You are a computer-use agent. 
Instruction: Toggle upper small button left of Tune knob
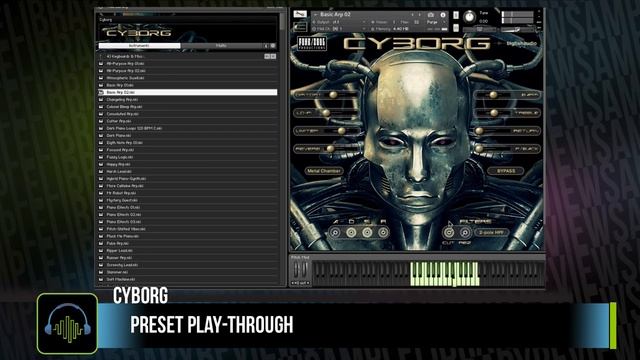point(456,15)
